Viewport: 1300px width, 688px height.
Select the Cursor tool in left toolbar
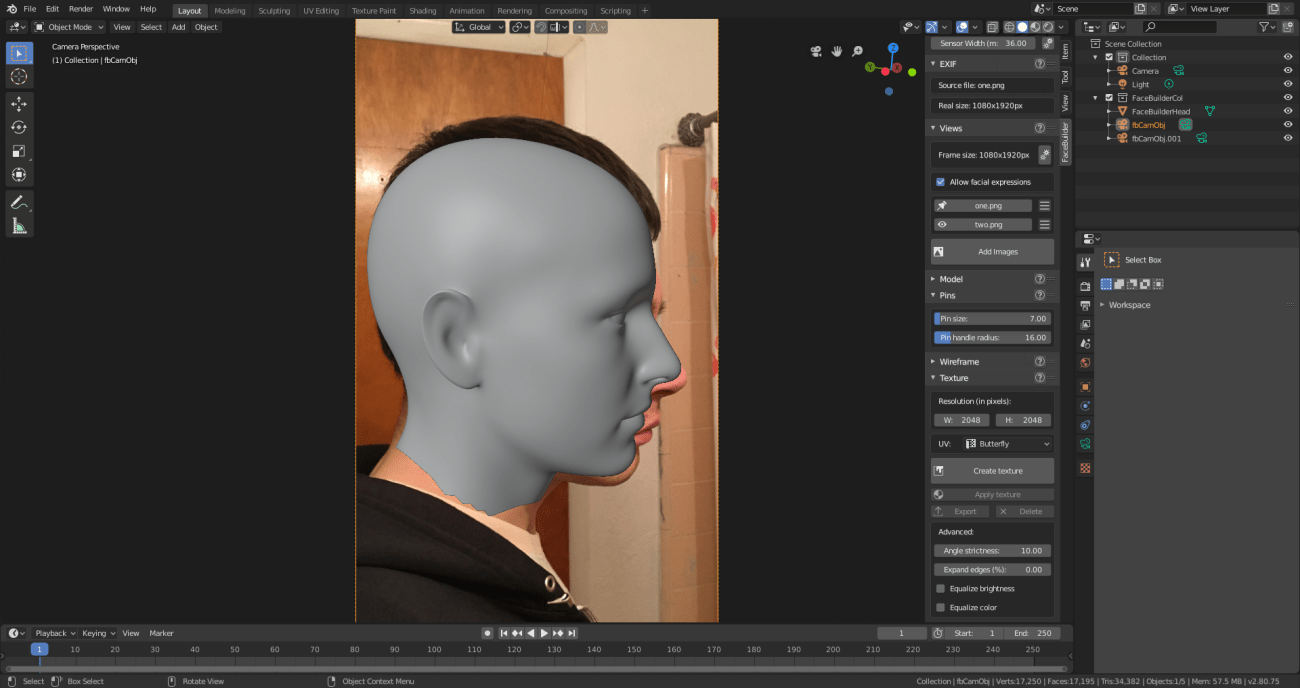19,77
